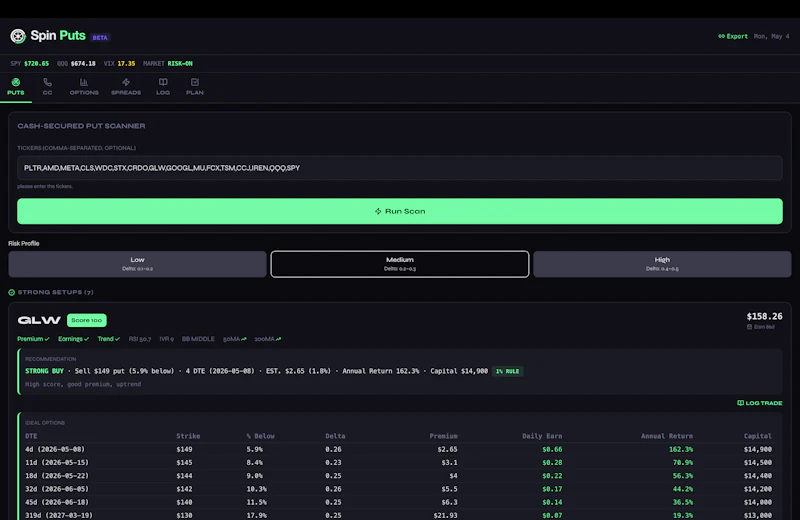Screen dimensions: 800x520
Task: Click the Premium column header
Action: point(443,436)
